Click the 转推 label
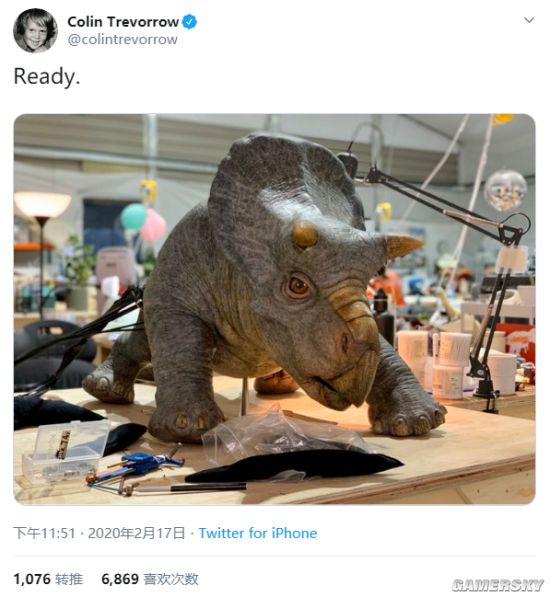Viewport: 550px width, 597px height. point(69,579)
